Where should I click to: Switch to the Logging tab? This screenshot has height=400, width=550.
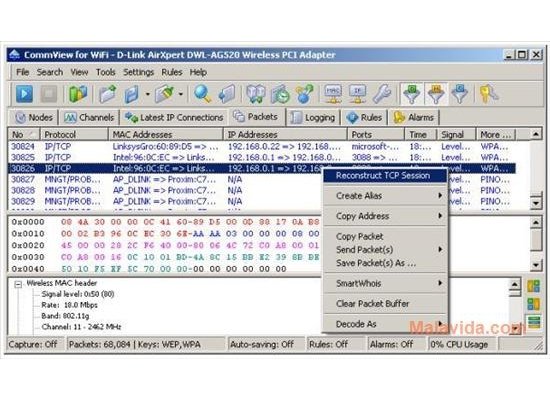click(313, 118)
